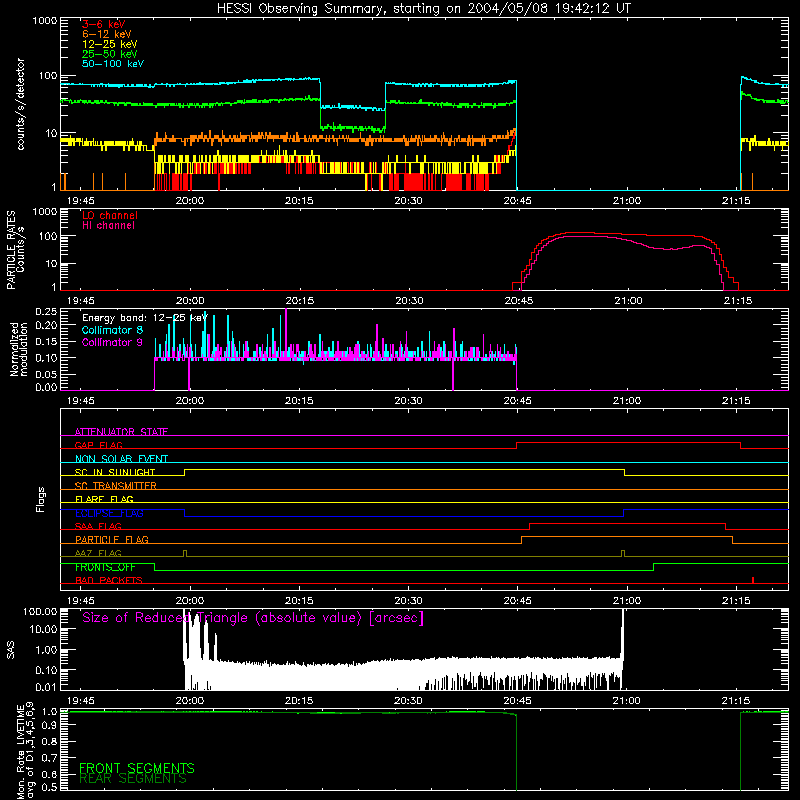Viewport: 800px width, 800px height.
Task: Click the HI channel legend label
Action: coord(109,226)
